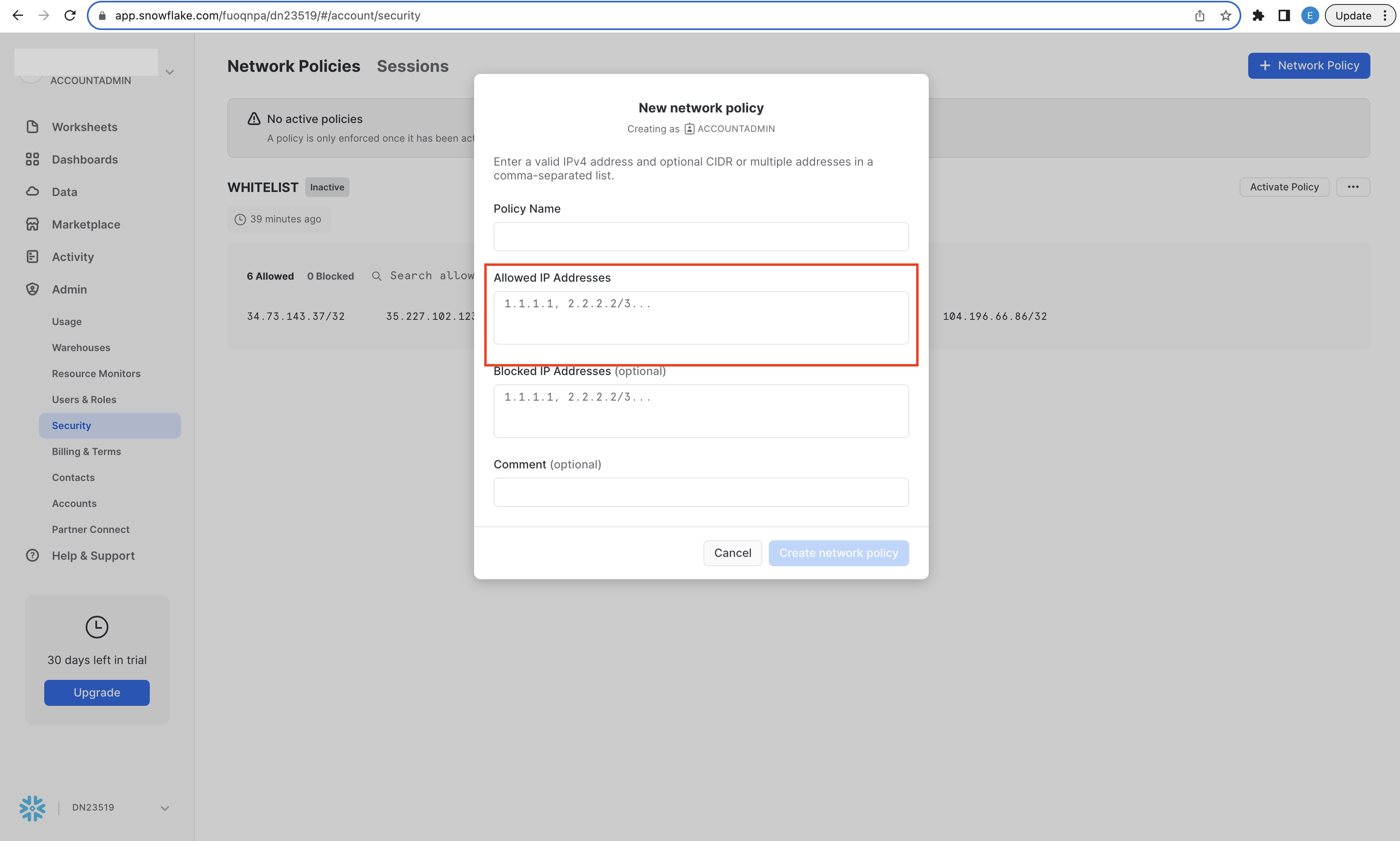Click the Snowflake logo at bottom left
This screenshot has width=1400, height=841.
coord(32,808)
